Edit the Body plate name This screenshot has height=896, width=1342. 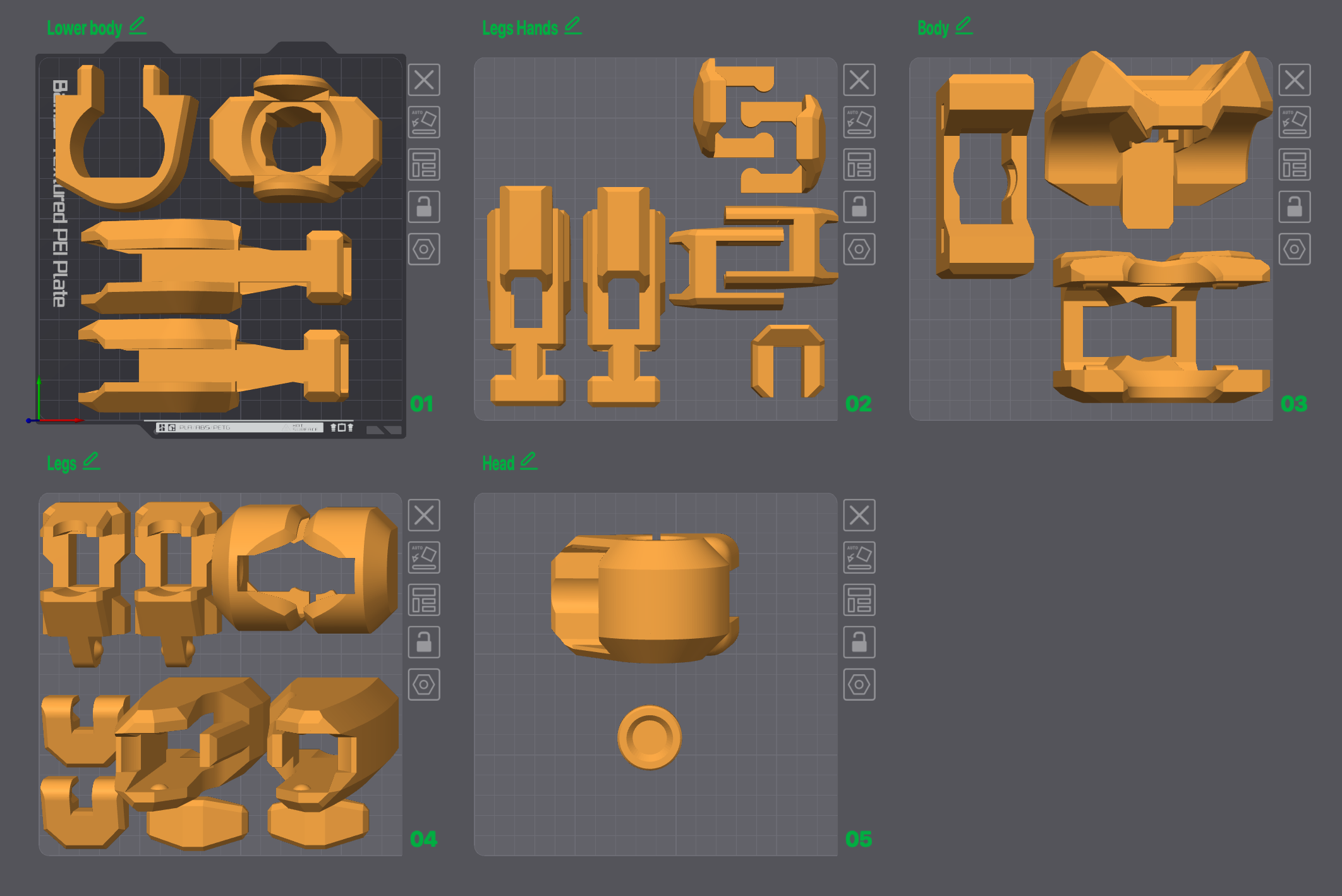[x=964, y=26]
